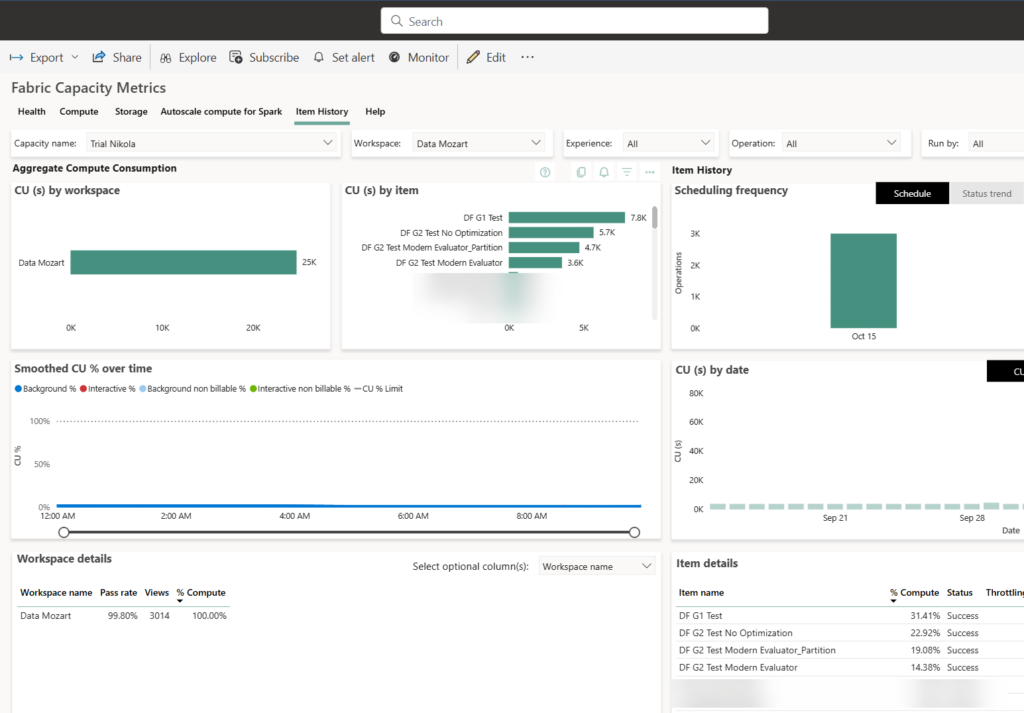Image resolution: width=1024 pixels, height=713 pixels.
Task: Click the help icon above CU by item
Action: coord(545,172)
